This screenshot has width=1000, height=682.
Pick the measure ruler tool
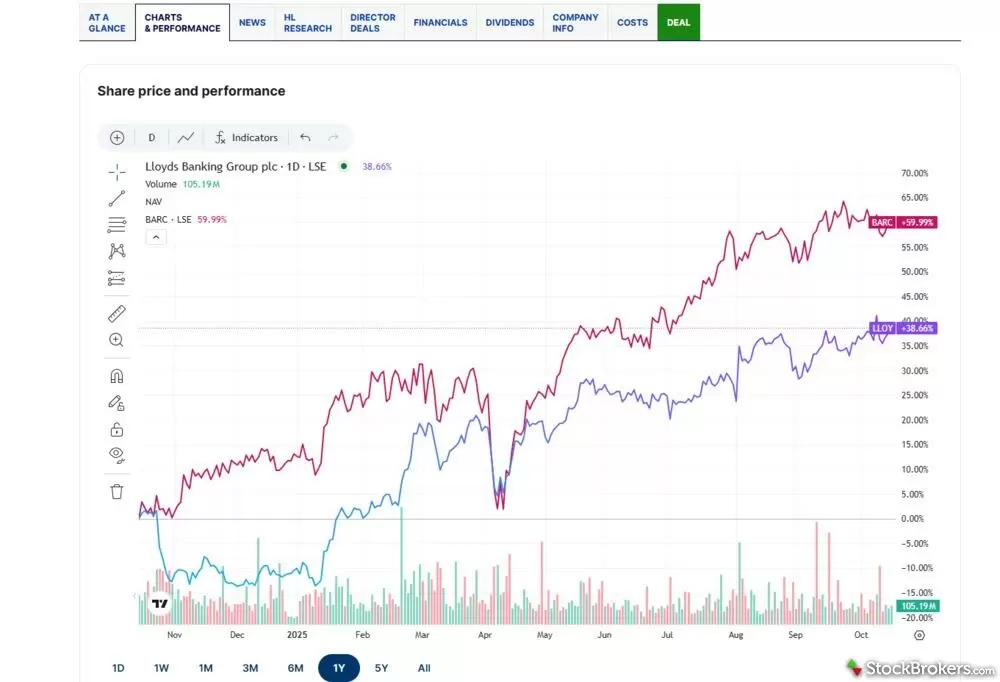[116, 313]
